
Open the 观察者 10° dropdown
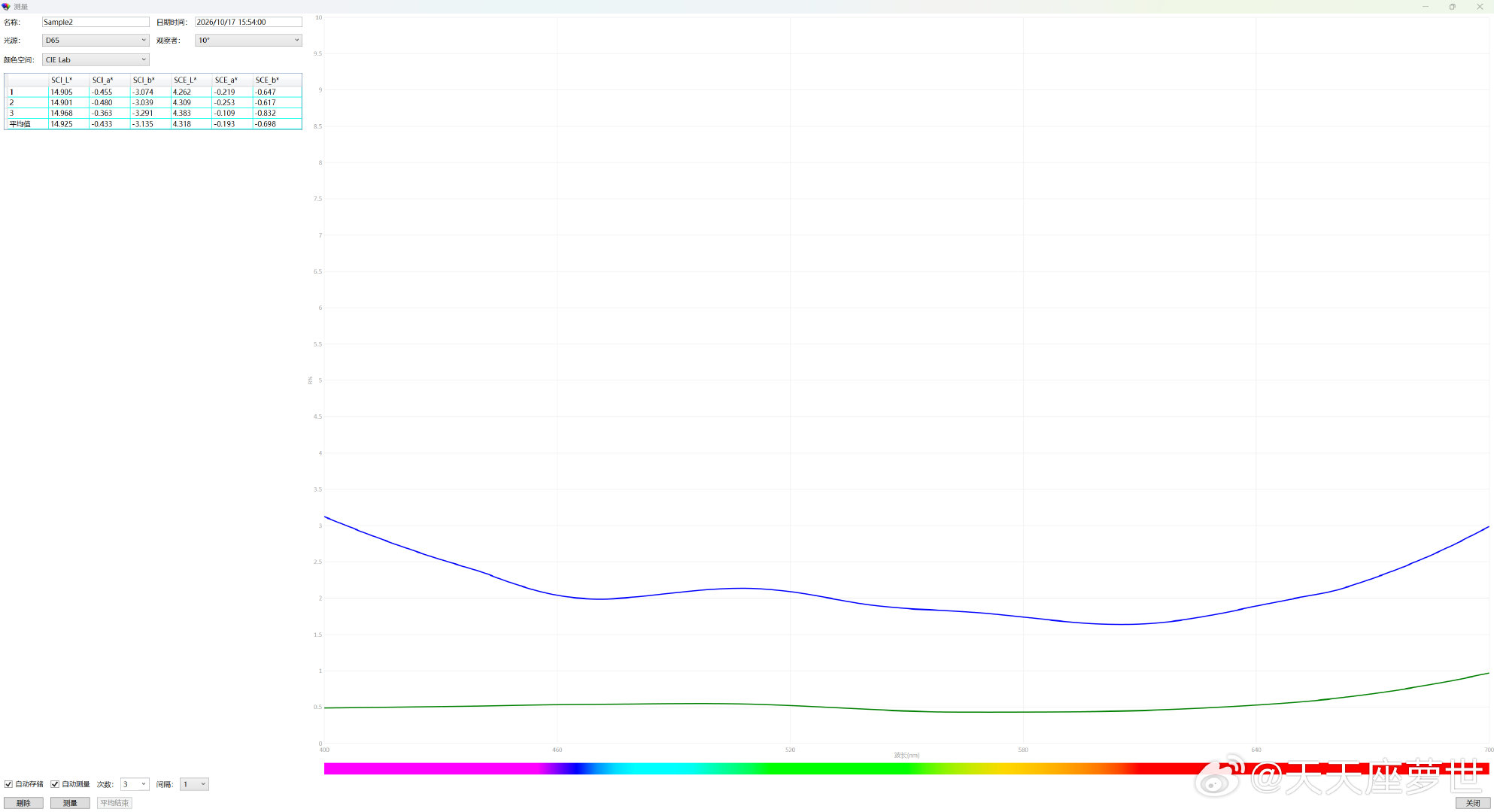tap(248, 40)
